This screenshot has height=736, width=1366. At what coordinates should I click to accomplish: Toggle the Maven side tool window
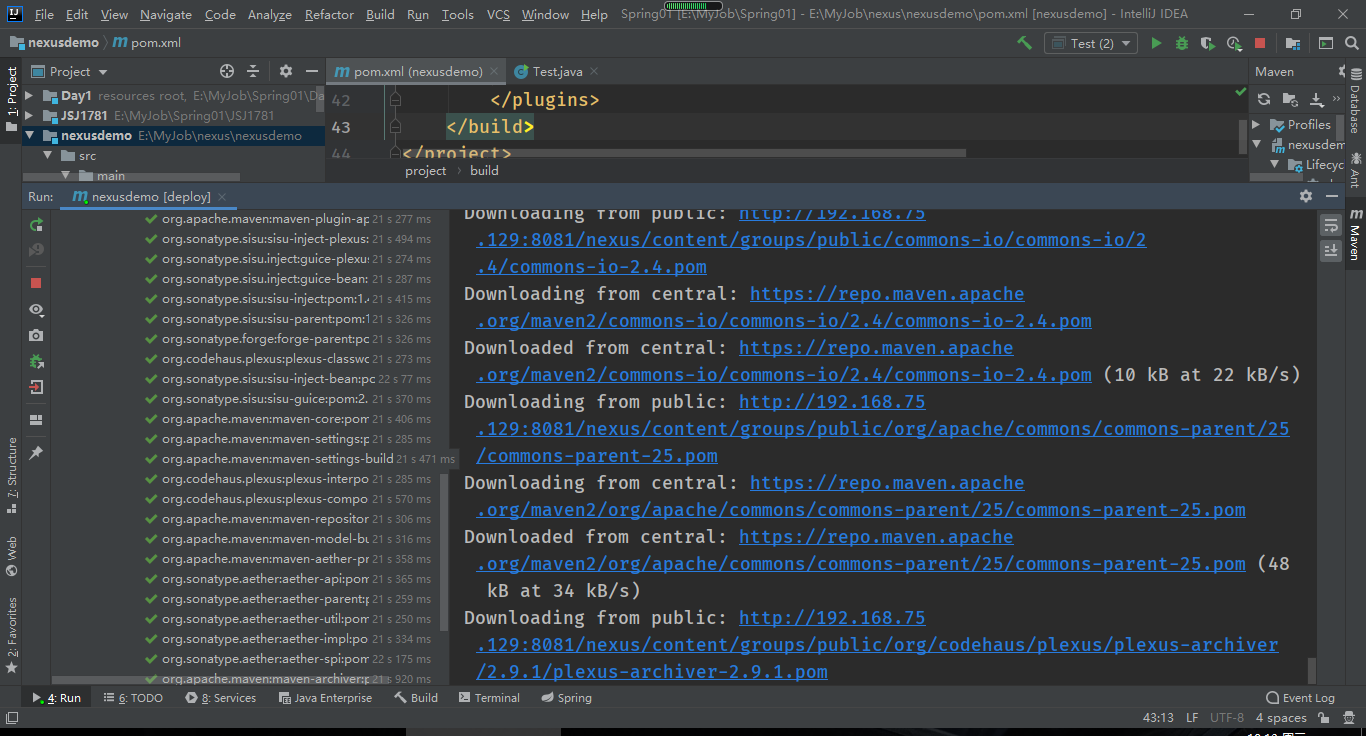tap(1355, 235)
